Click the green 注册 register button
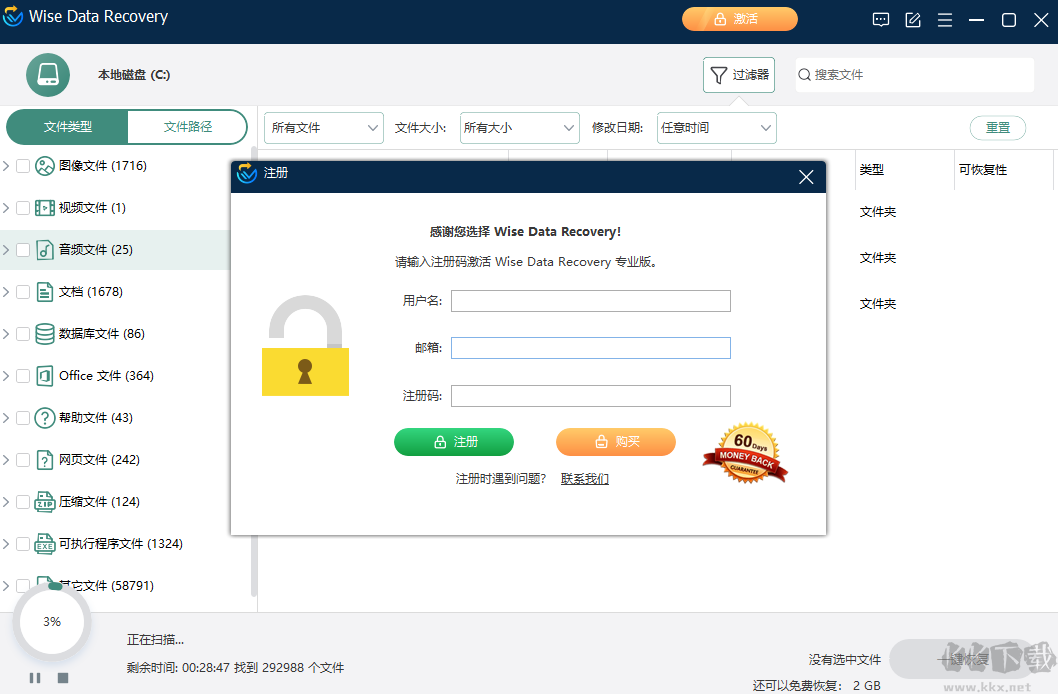The image size is (1058, 694). coord(454,442)
